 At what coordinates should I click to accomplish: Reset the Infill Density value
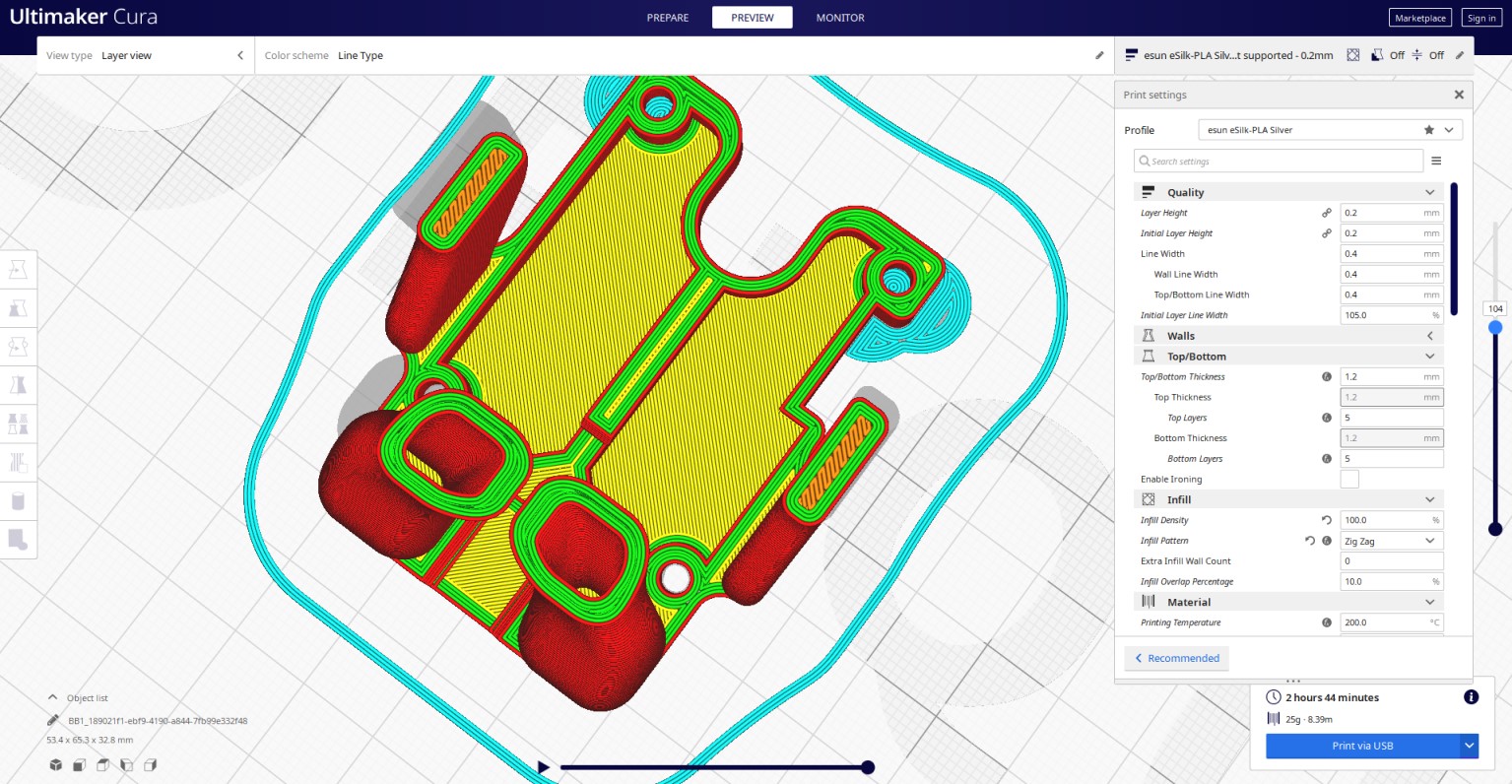click(x=1327, y=520)
